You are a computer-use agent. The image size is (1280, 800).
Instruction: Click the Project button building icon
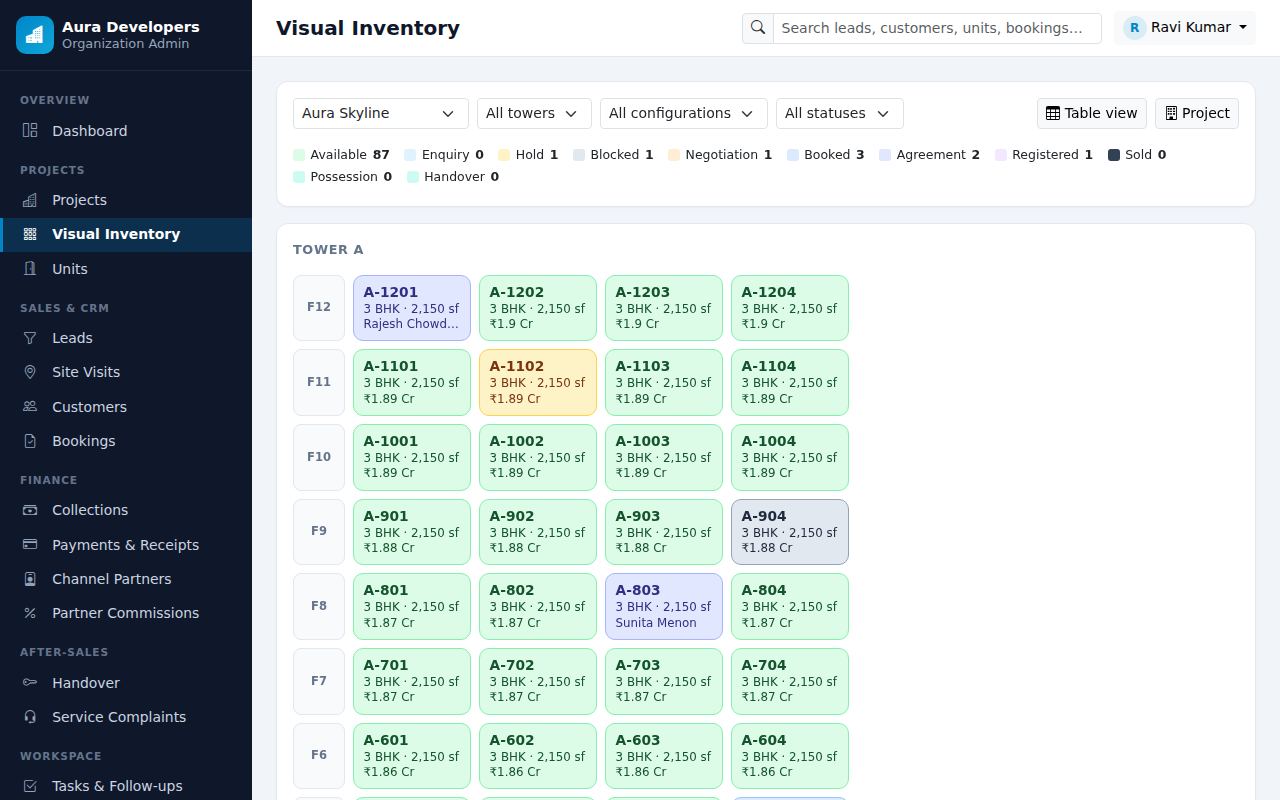click(x=1171, y=113)
